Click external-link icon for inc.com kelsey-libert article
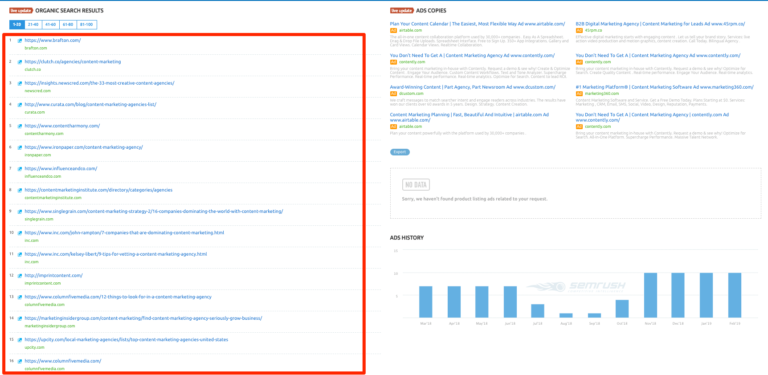The height and width of the screenshot is (375, 768). 20,255
